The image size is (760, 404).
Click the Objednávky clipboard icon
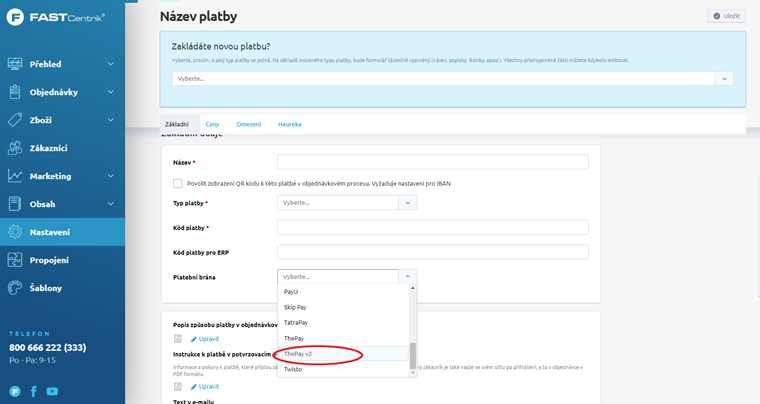[15, 92]
